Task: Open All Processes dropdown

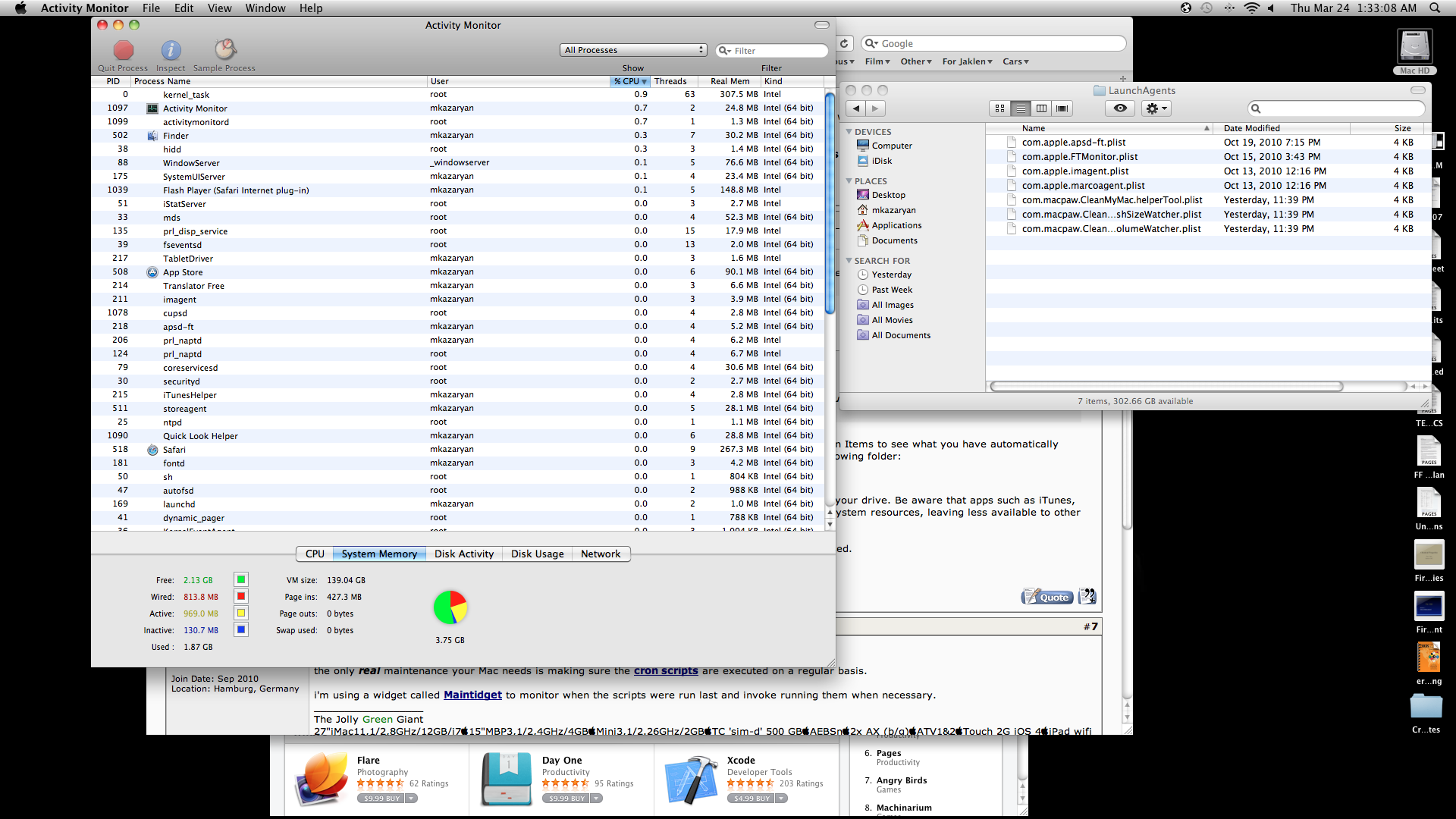Action: (634, 50)
